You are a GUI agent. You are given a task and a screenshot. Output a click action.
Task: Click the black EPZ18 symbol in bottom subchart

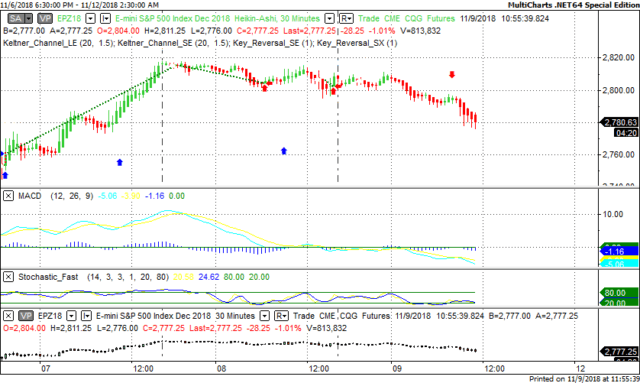pos(50,316)
